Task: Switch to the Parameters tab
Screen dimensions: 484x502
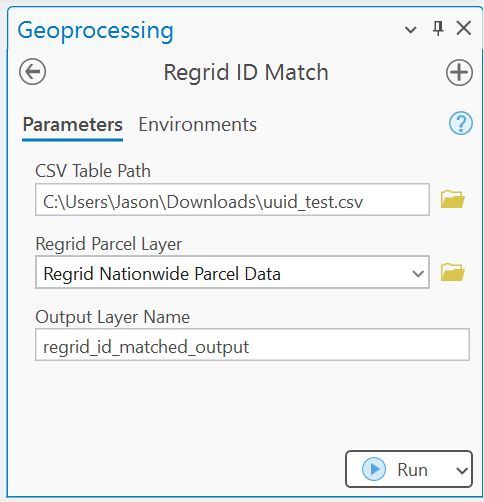Action: click(72, 125)
